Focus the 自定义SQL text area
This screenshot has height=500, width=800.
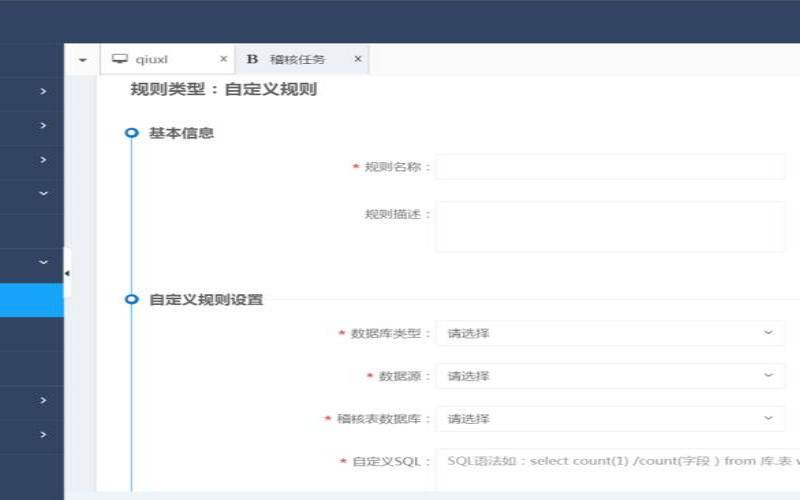tap(618, 469)
